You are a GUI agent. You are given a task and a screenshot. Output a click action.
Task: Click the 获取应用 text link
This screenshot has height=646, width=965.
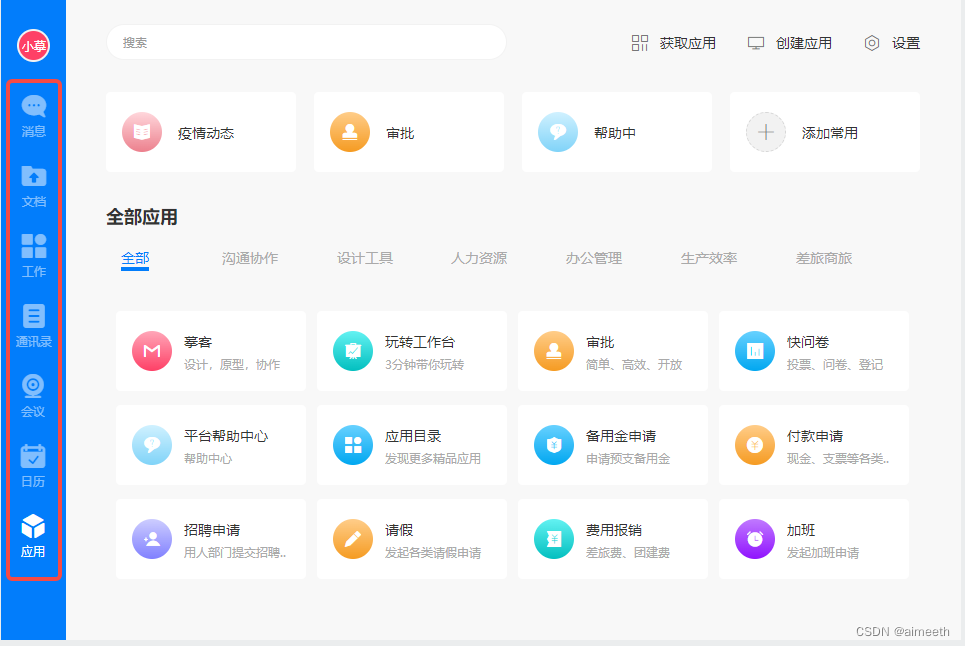coord(687,43)
